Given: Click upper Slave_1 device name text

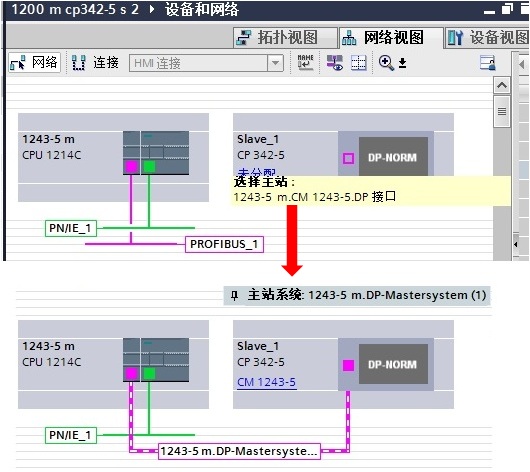Looking at the screenshot, I should pos(258,139).
